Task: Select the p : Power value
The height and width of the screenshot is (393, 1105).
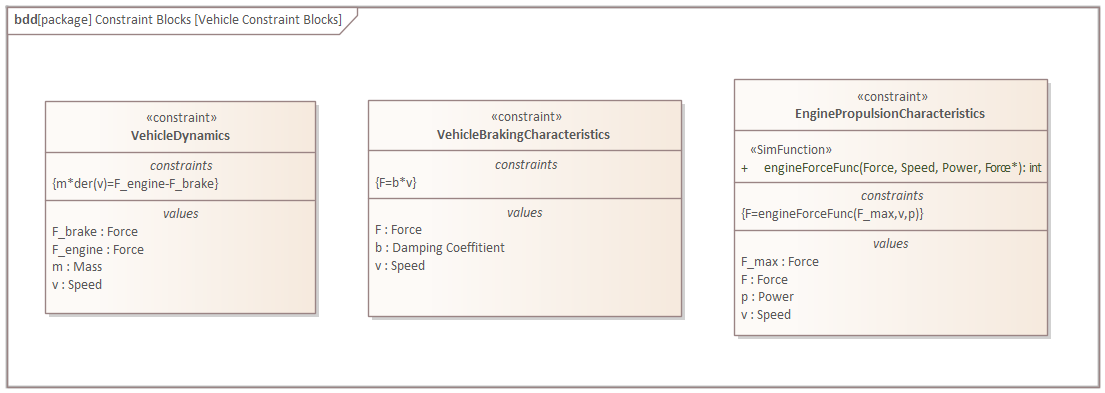Action: coord(767,297)
